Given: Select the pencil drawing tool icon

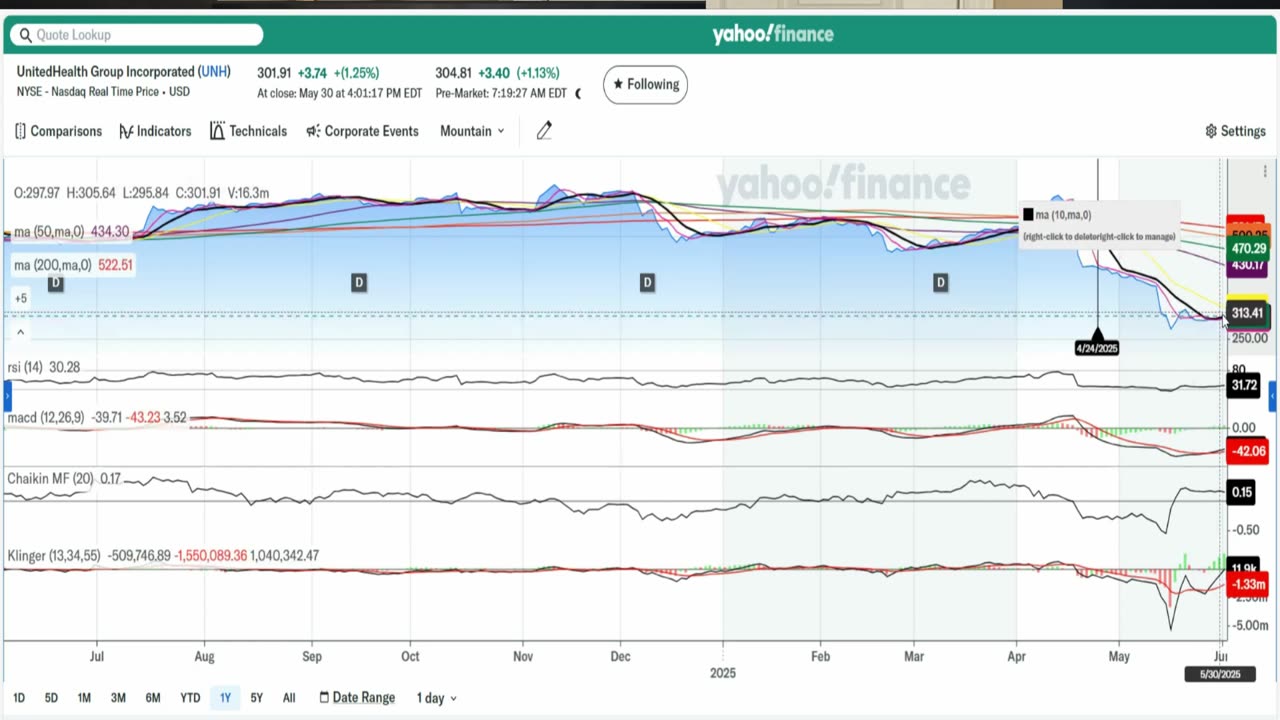Looking at the screenshot, I should 544,131.
